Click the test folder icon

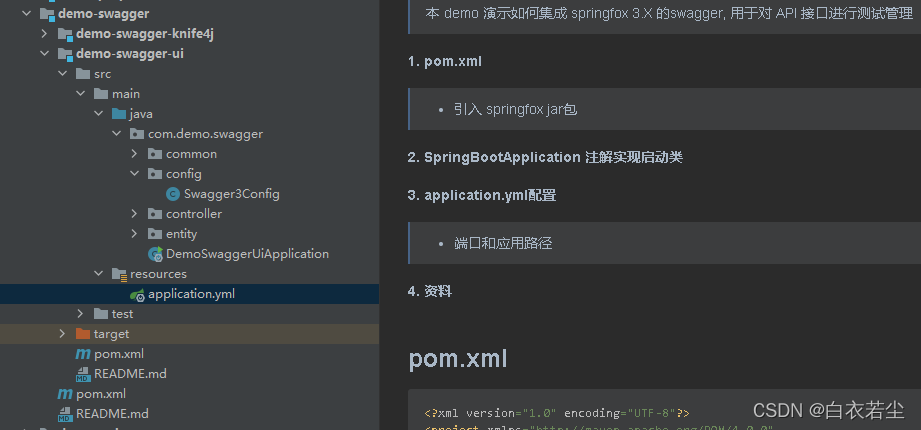tap(101, 313)
